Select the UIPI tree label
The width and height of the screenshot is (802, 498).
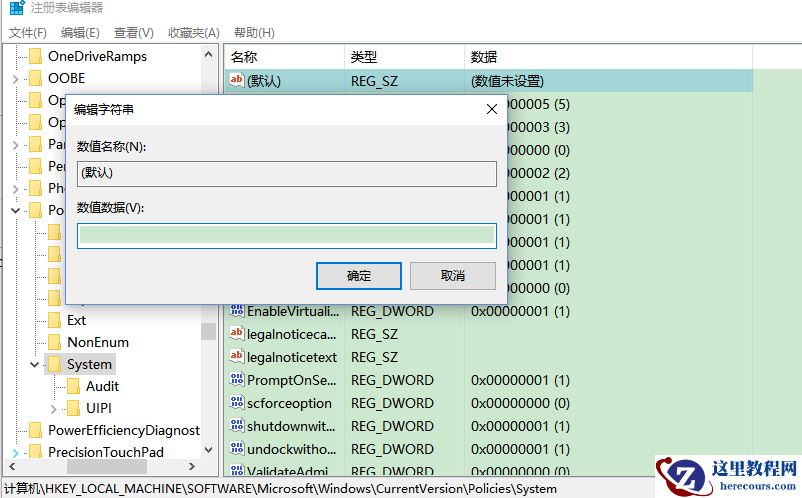[x=99, y=408]
